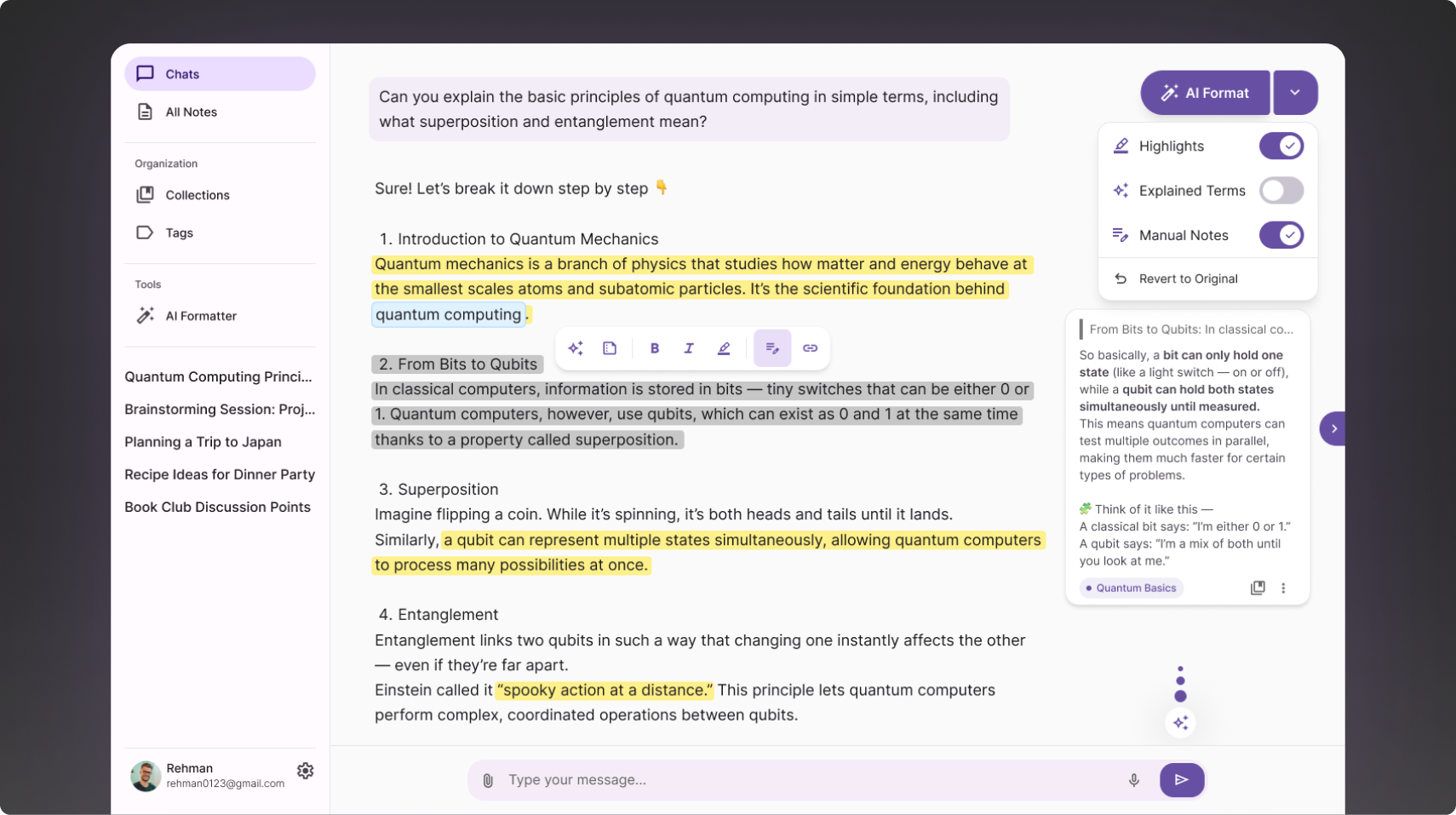This screenshot has height=815, width=1456.
Task: Click the Revert undo arrow icon
Action: [x=1121, y=278]
